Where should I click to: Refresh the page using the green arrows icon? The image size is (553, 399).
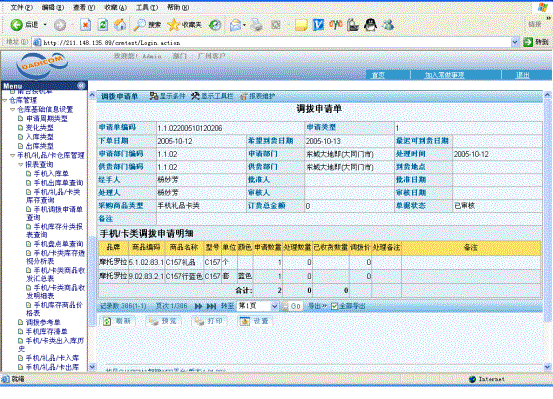point(103,25)
